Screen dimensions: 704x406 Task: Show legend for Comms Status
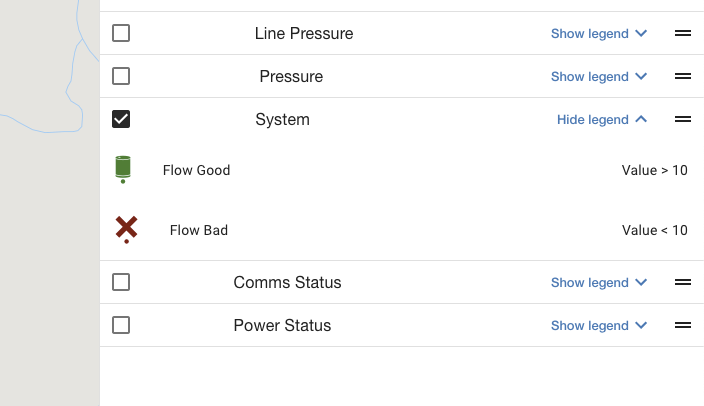click(x=599, y=282)
